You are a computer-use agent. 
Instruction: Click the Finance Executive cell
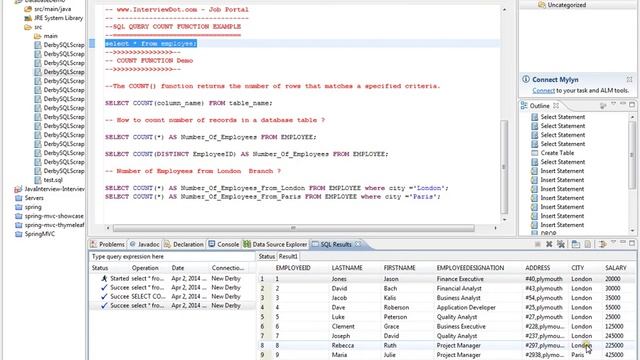click(460, 279)
